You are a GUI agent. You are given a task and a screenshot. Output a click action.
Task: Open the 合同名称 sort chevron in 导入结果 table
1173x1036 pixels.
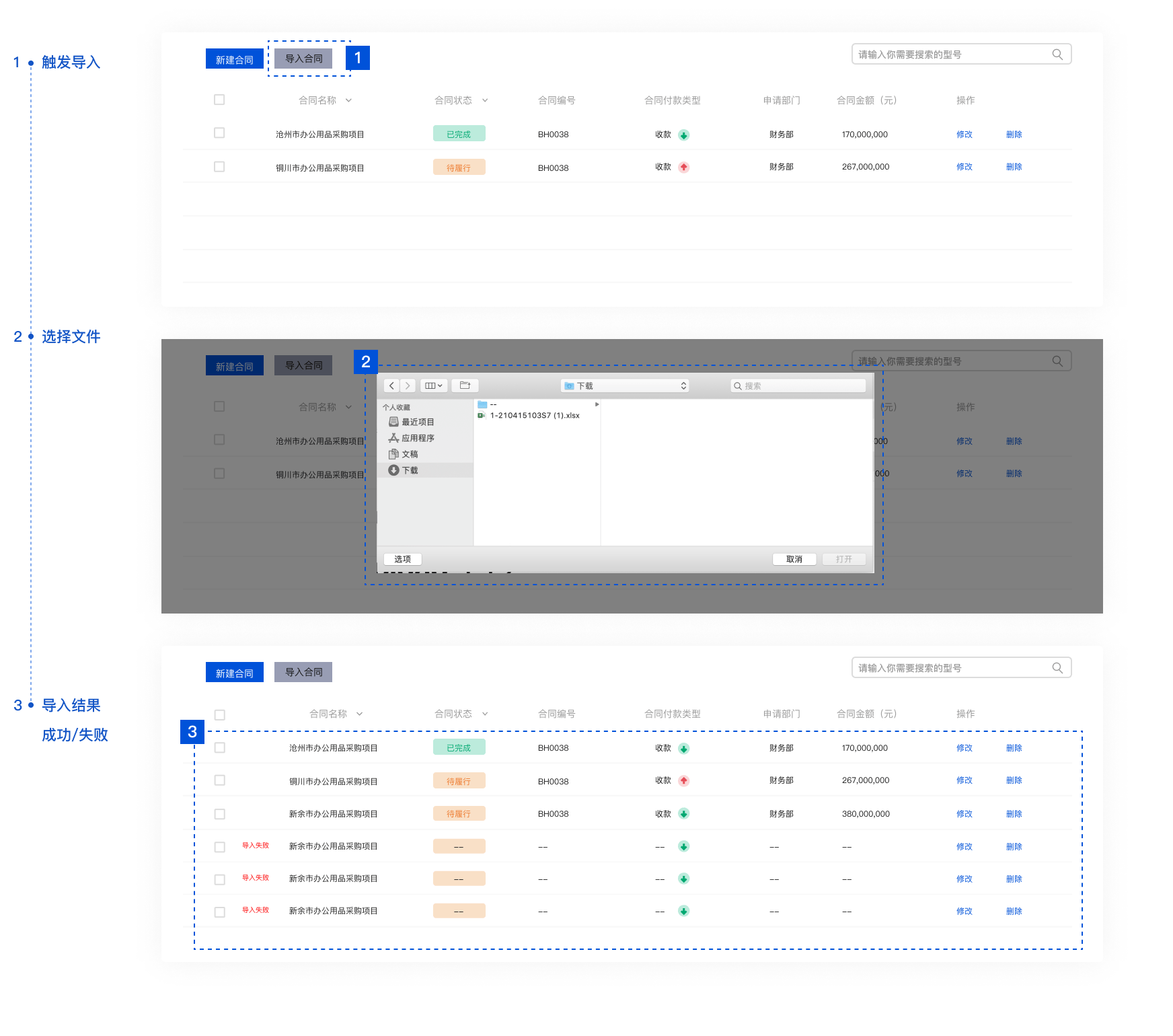coord(359,714)
